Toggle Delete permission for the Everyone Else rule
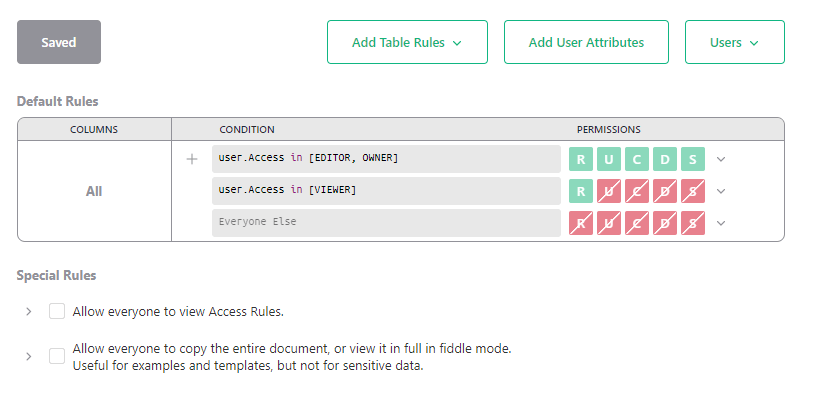This screenshot has width=829, height=407. 665,223
